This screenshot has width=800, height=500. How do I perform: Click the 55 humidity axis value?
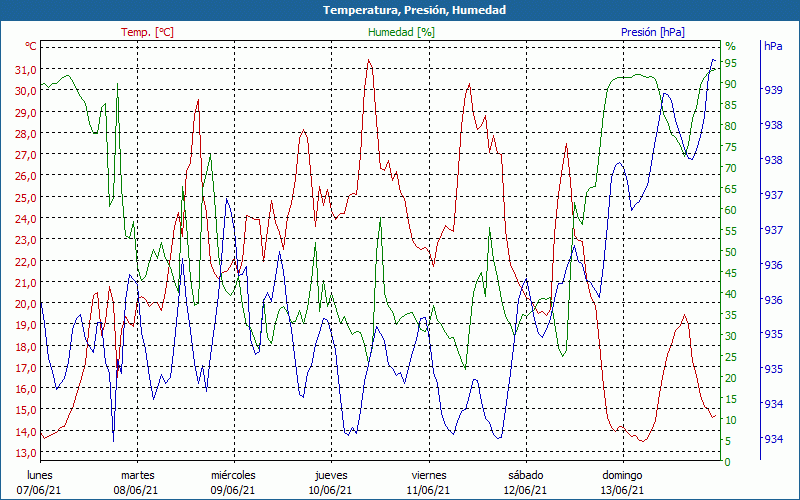click(x=731, y=231)
